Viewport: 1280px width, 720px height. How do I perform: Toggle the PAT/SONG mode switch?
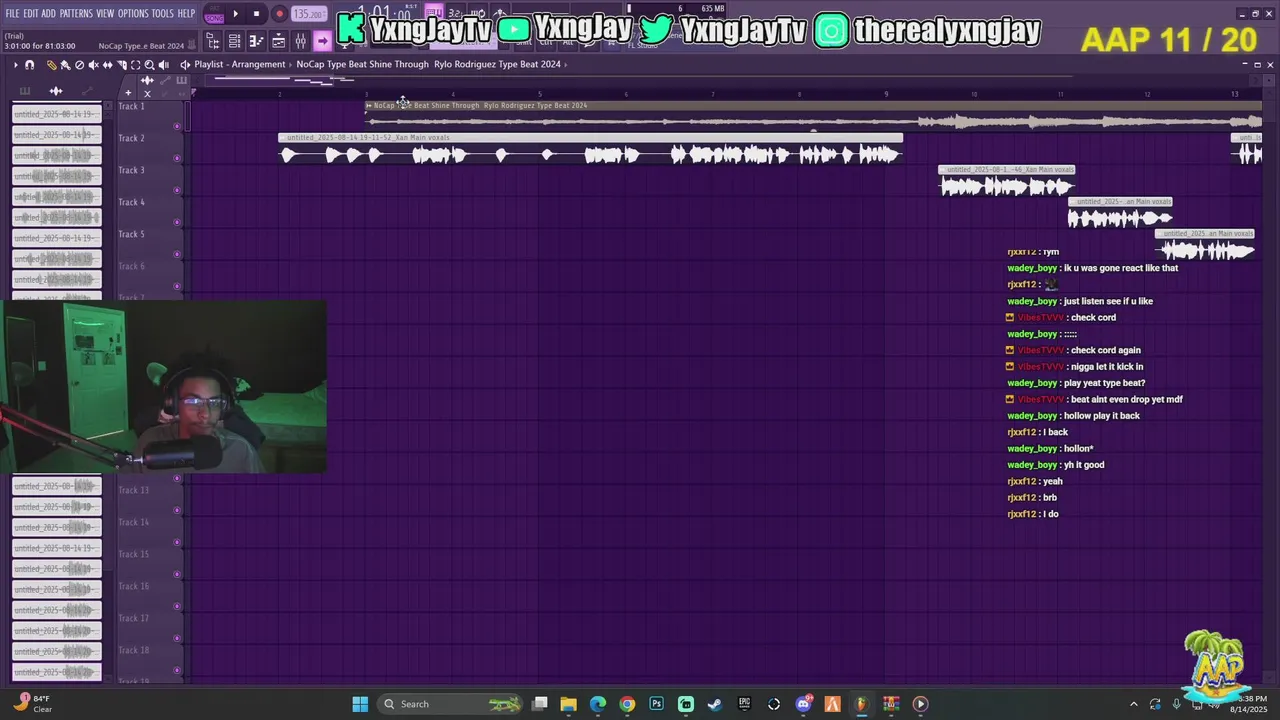214,15
